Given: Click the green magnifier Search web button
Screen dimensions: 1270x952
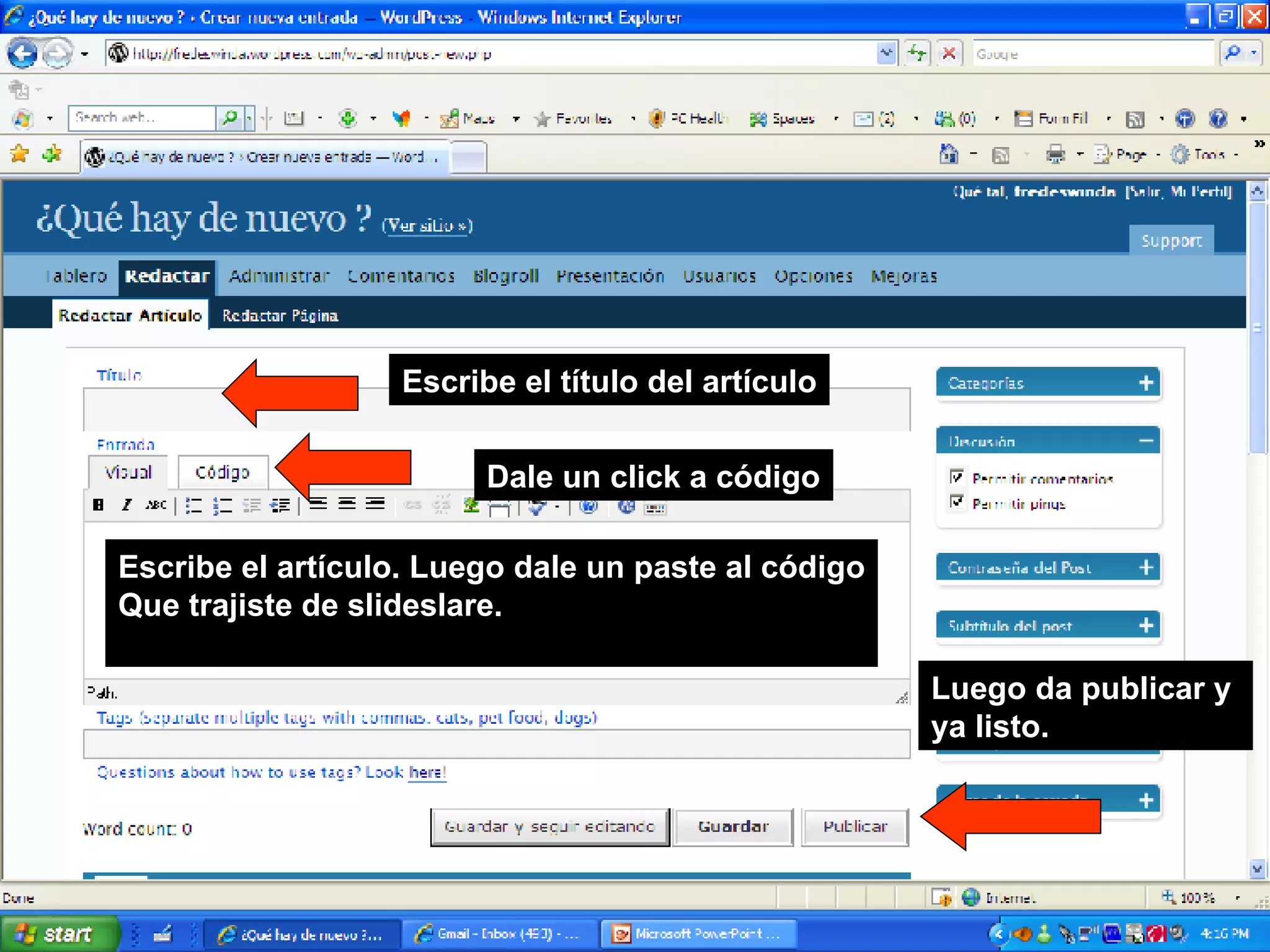Looking at the screenshot, I should [x=229, y=117].
